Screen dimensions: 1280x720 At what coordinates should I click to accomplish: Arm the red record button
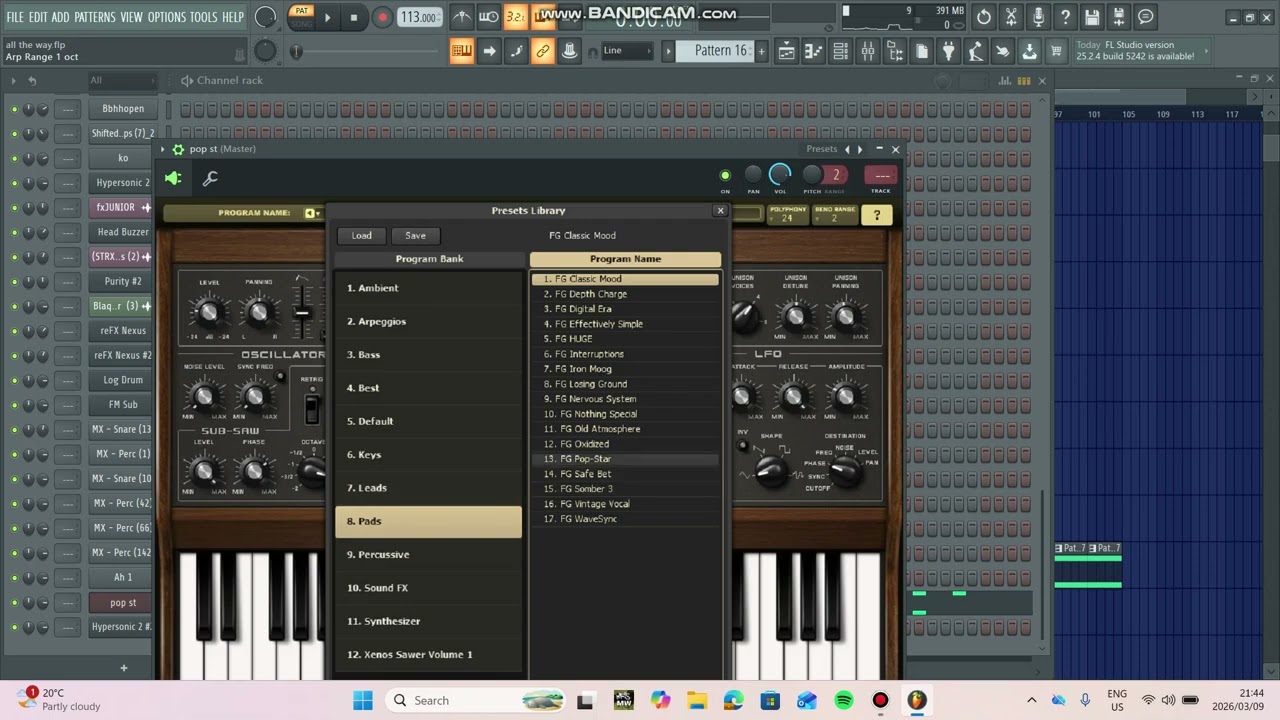click(382, 17)
